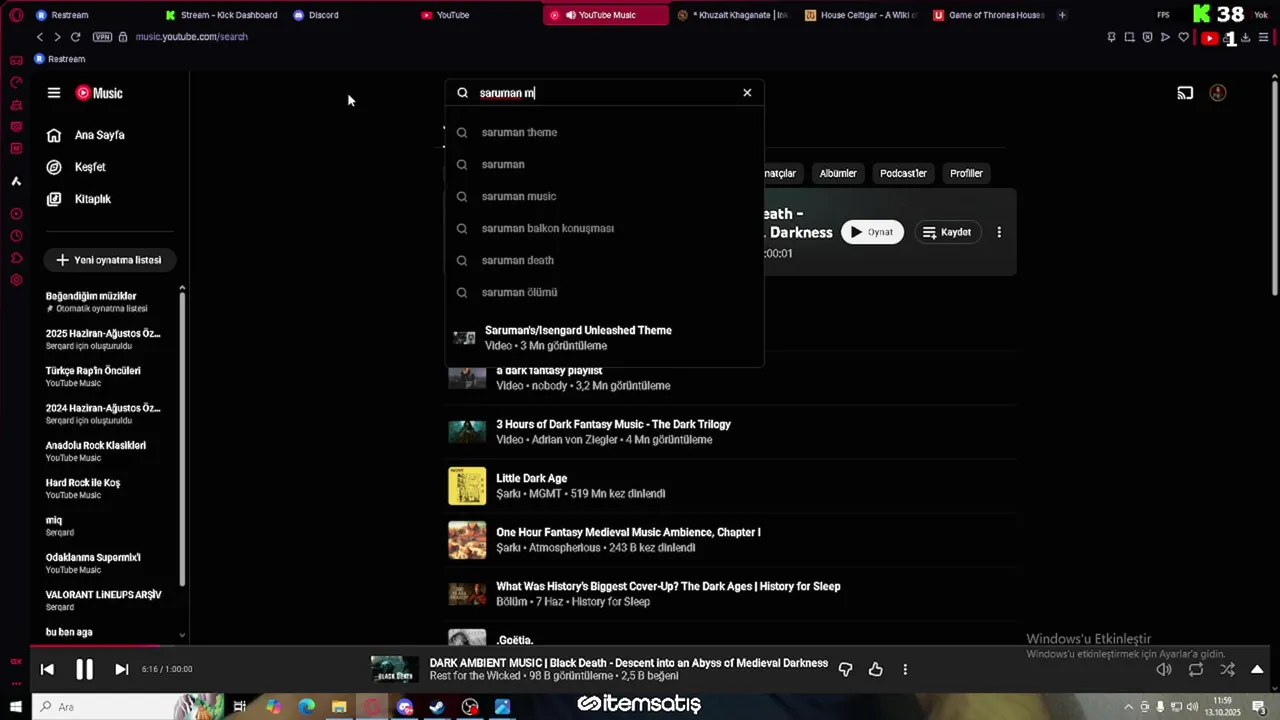Open the hamburger guide menu
This screenshot has width=1280, height=720.
pos(54,93)
